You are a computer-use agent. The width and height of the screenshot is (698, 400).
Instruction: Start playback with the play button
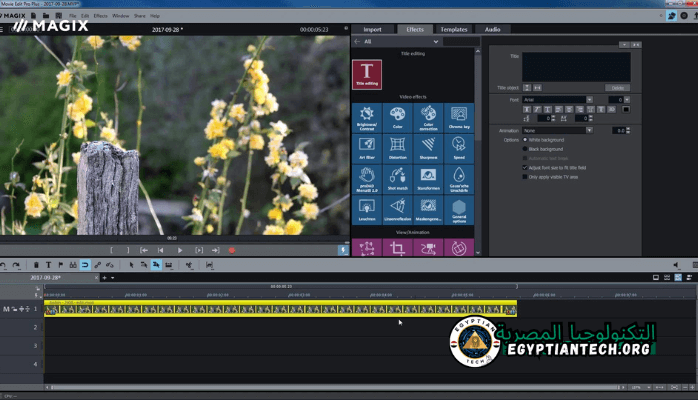pos(180,251)
